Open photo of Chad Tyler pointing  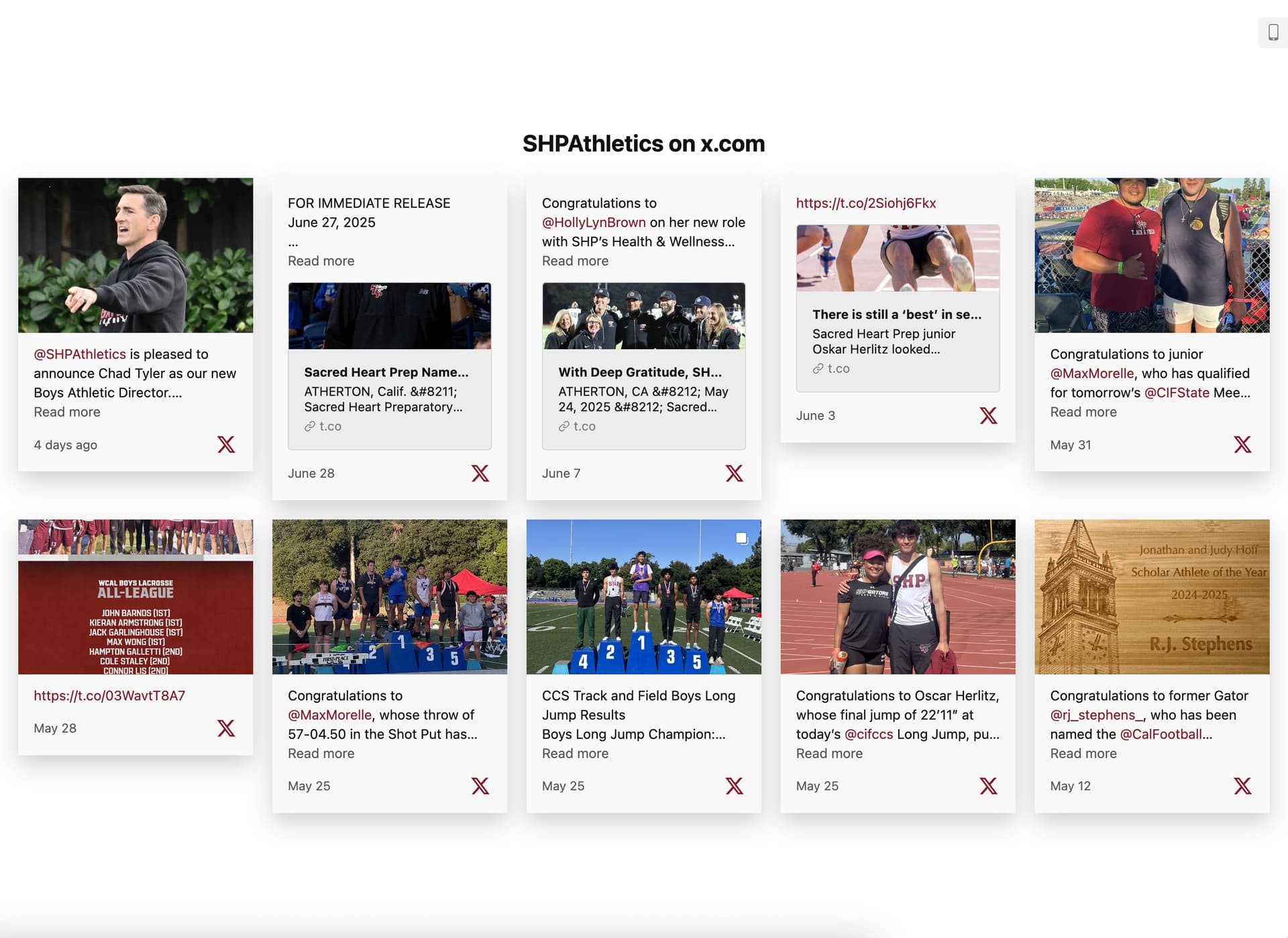tap(136, 255)
